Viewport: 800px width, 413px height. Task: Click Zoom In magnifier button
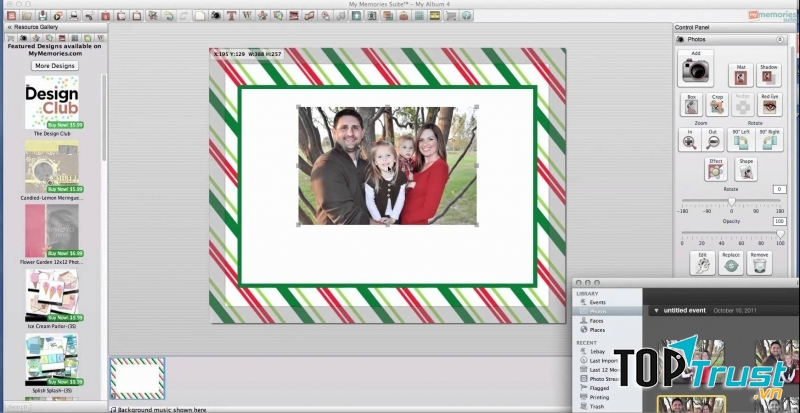coord(690,140)
